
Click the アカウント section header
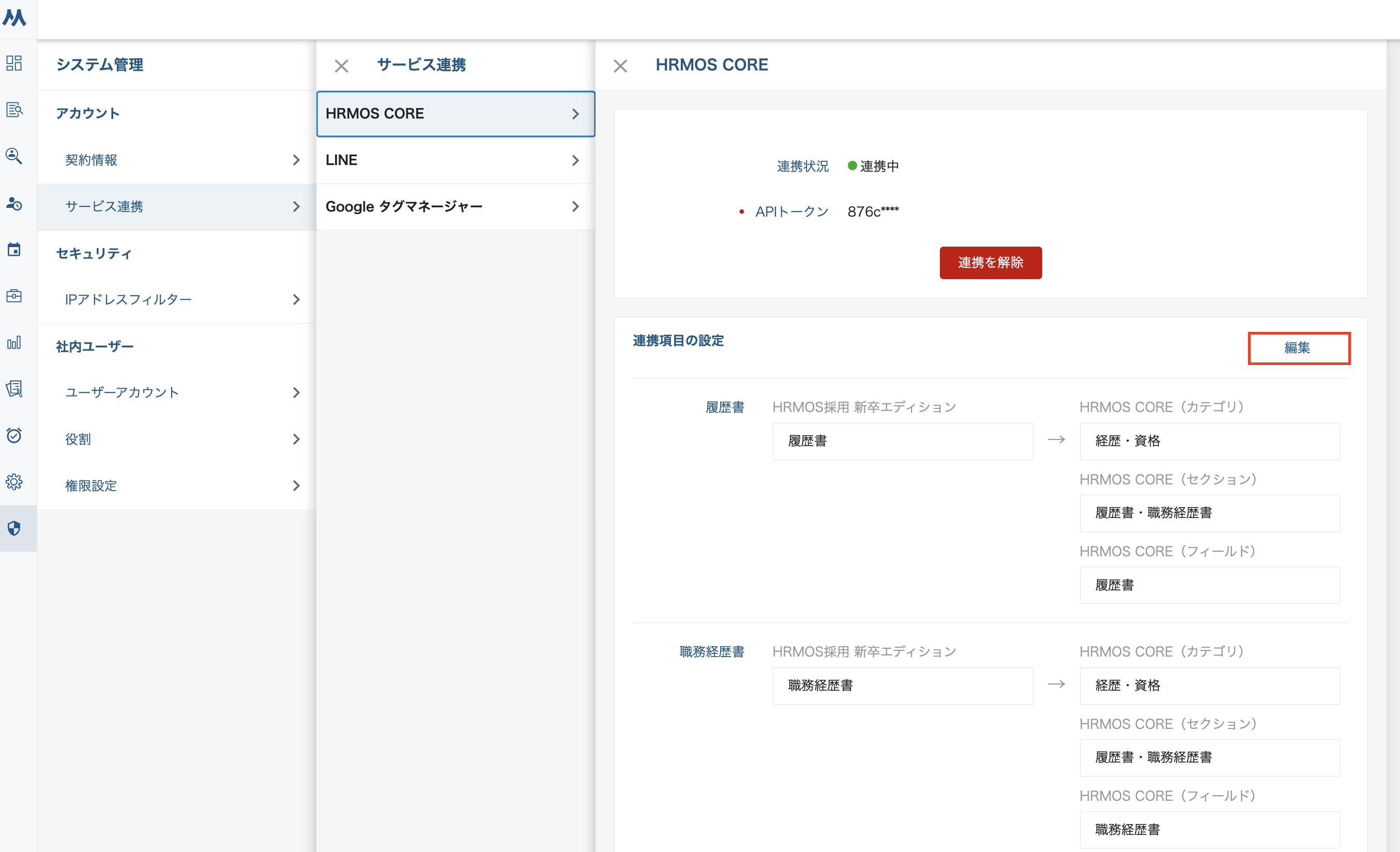pos(87,114)
